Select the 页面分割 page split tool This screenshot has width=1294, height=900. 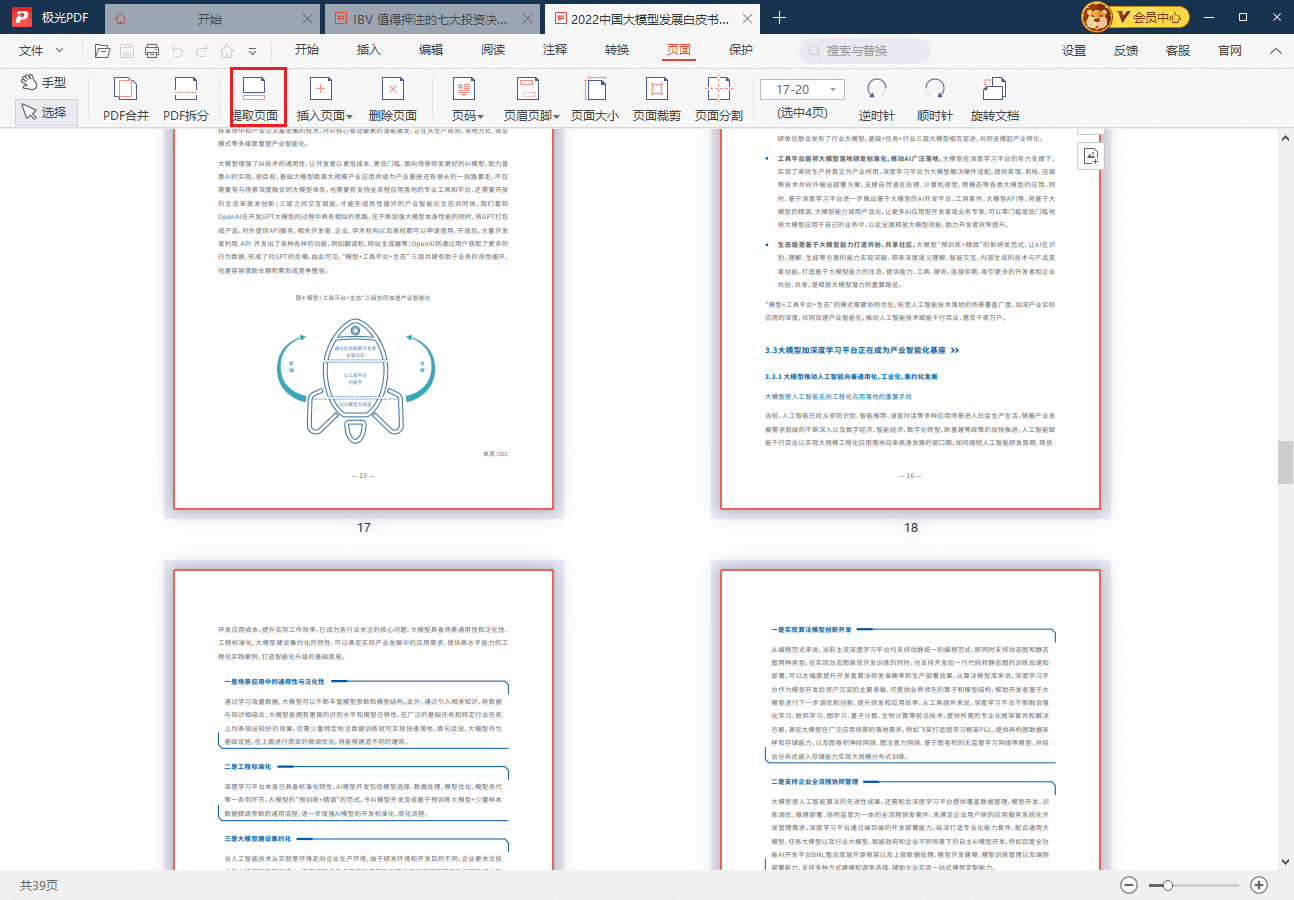click(719, 100)
